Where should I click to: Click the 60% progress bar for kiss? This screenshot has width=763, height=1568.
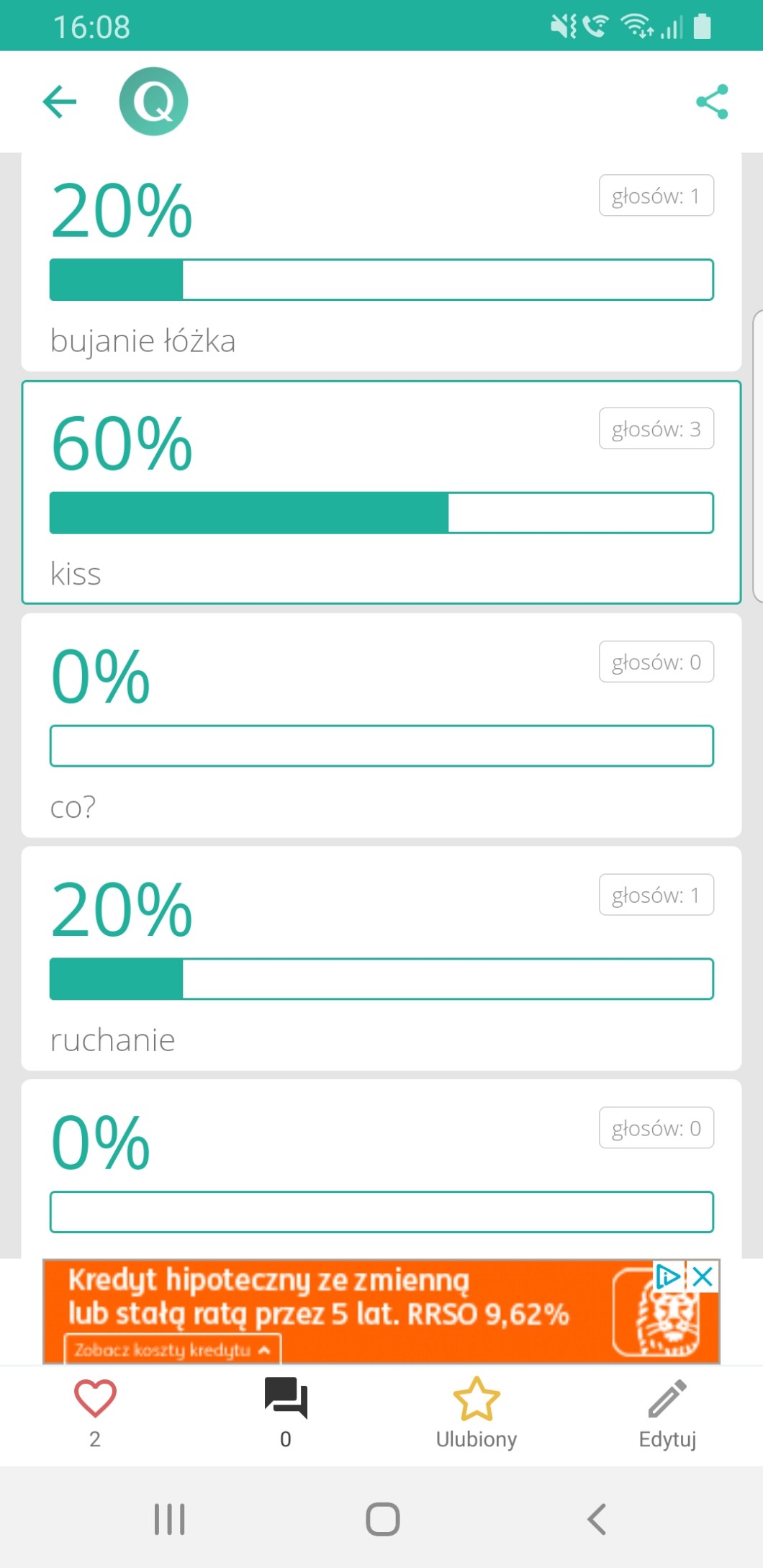point(381,513)
